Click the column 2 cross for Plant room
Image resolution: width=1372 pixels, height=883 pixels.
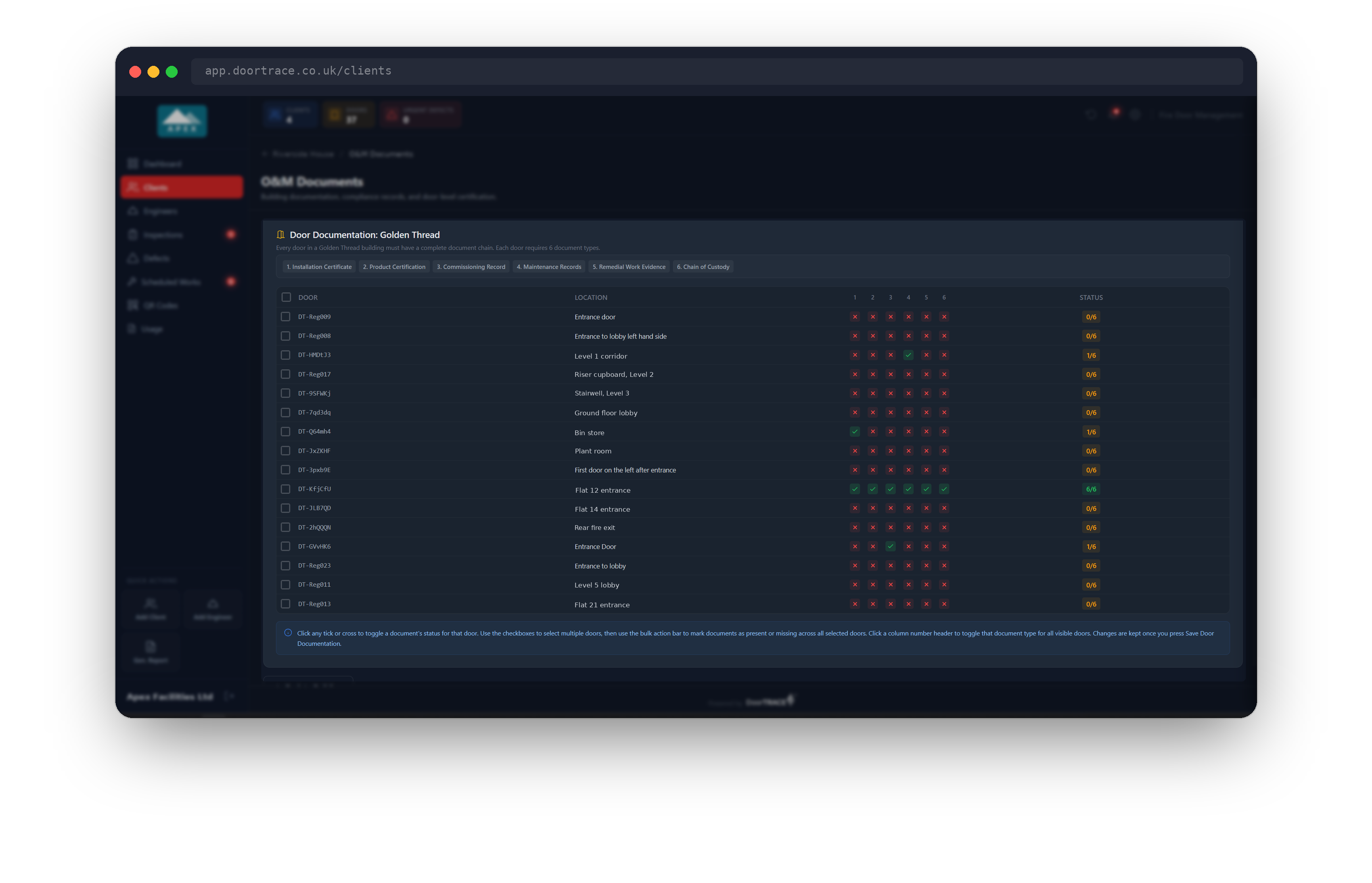click(872, 451)
